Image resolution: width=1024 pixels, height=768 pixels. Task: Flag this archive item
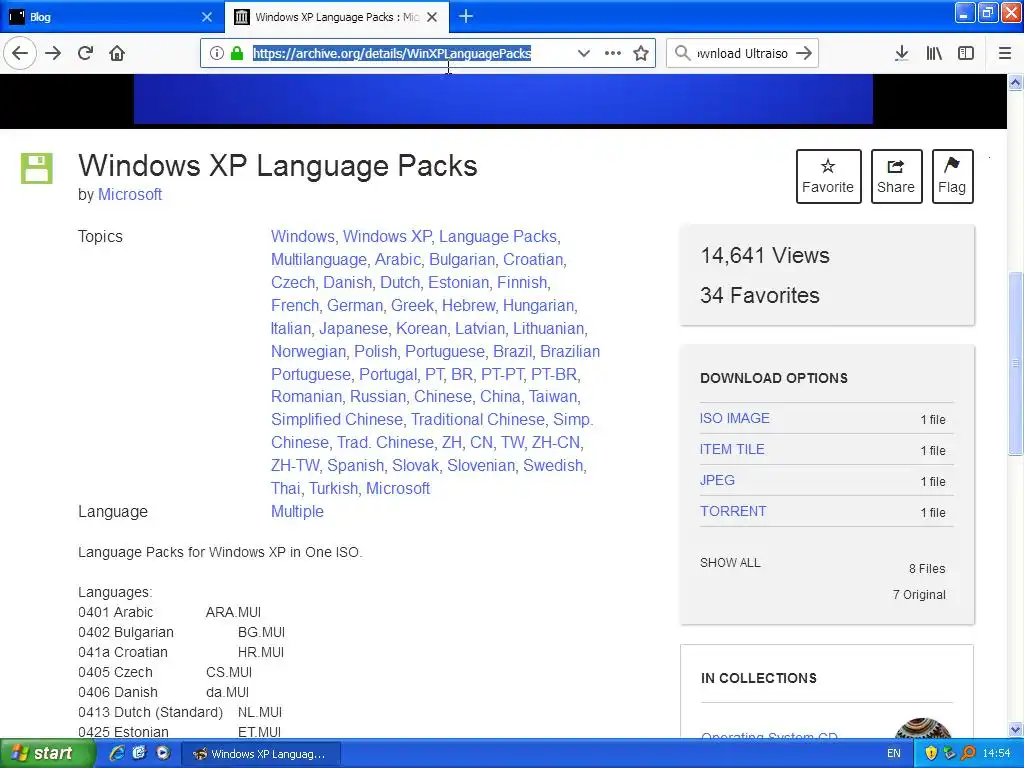[952, 176]
